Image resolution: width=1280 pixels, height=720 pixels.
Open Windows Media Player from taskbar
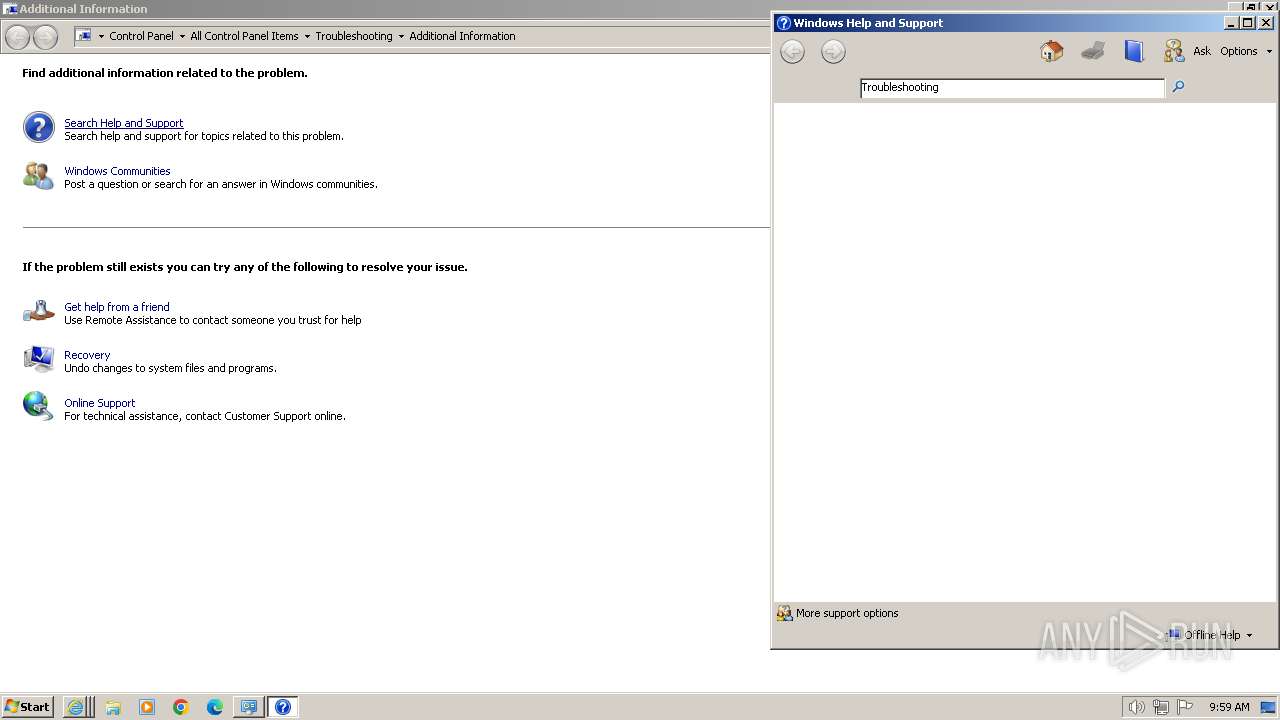point(147,707)
